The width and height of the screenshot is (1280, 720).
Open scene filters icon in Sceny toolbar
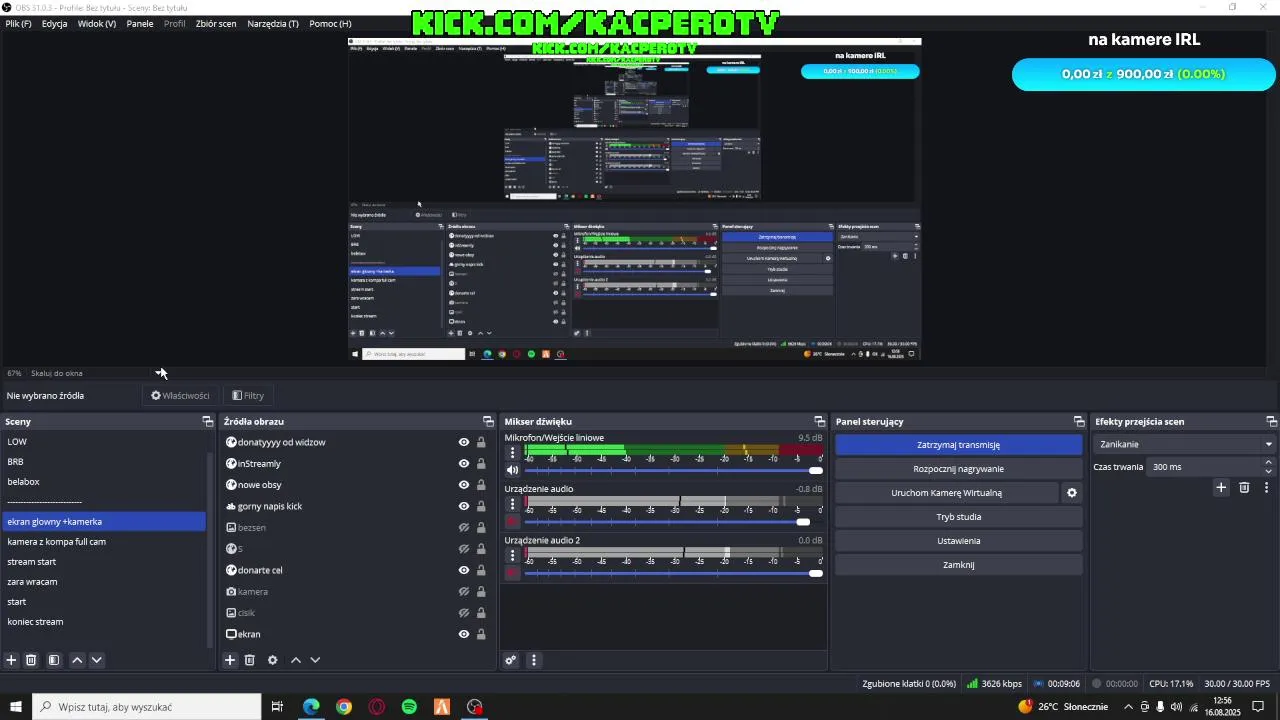[54, 660]
